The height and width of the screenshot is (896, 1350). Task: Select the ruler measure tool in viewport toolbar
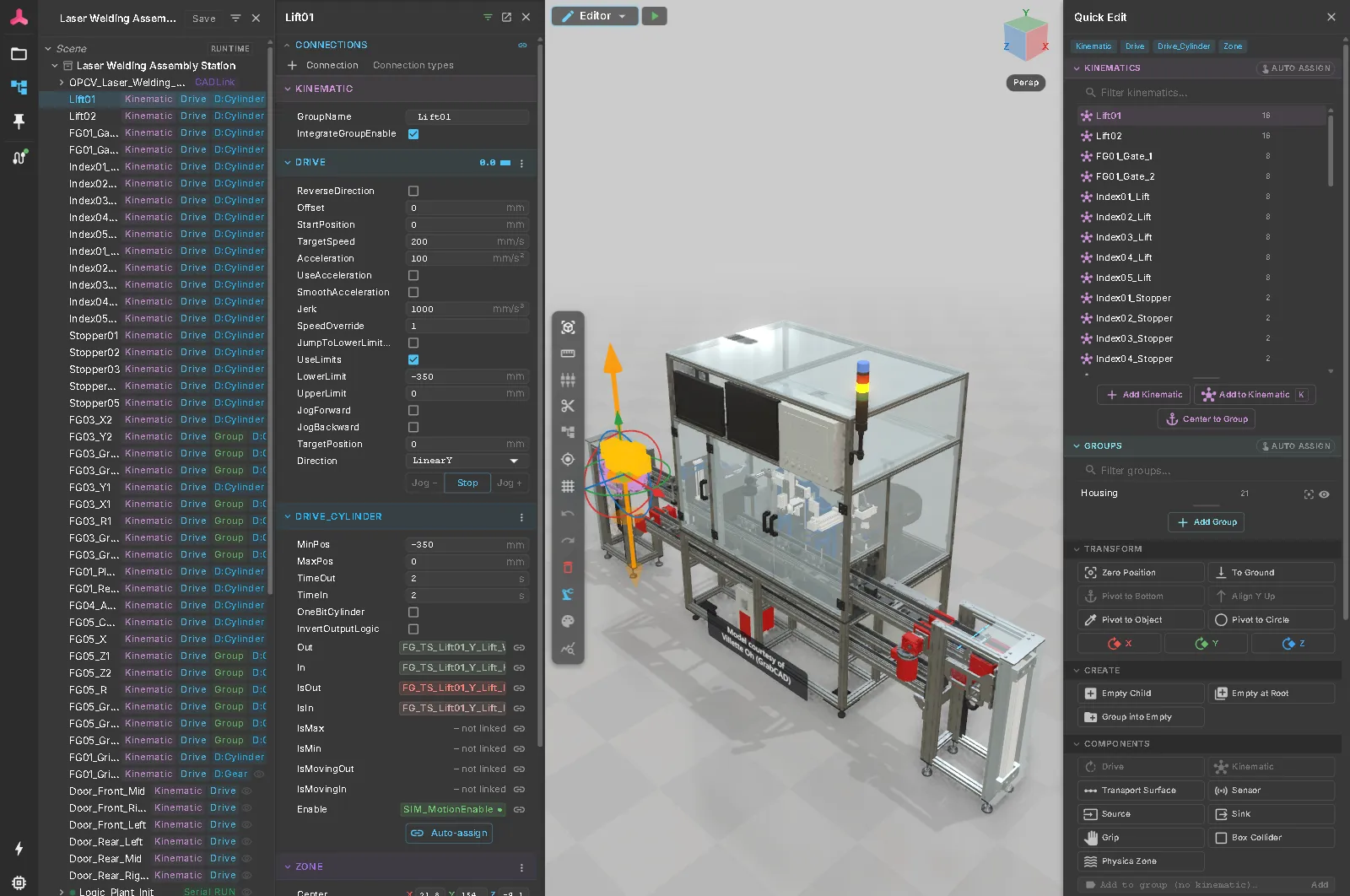(568, 354)
